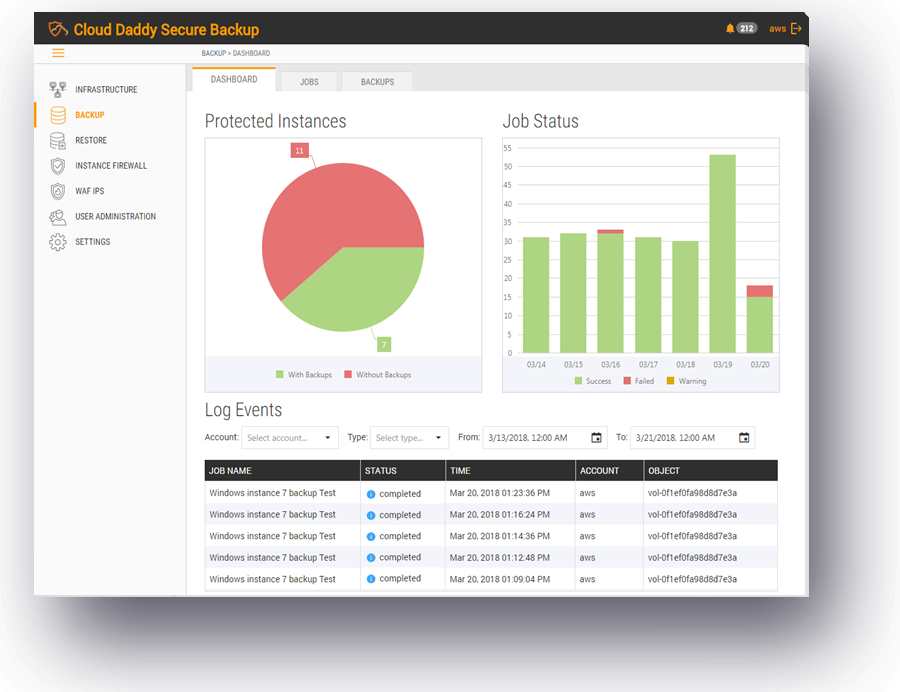Click info icon on 01:12:48 PM row

coord(371,558)
